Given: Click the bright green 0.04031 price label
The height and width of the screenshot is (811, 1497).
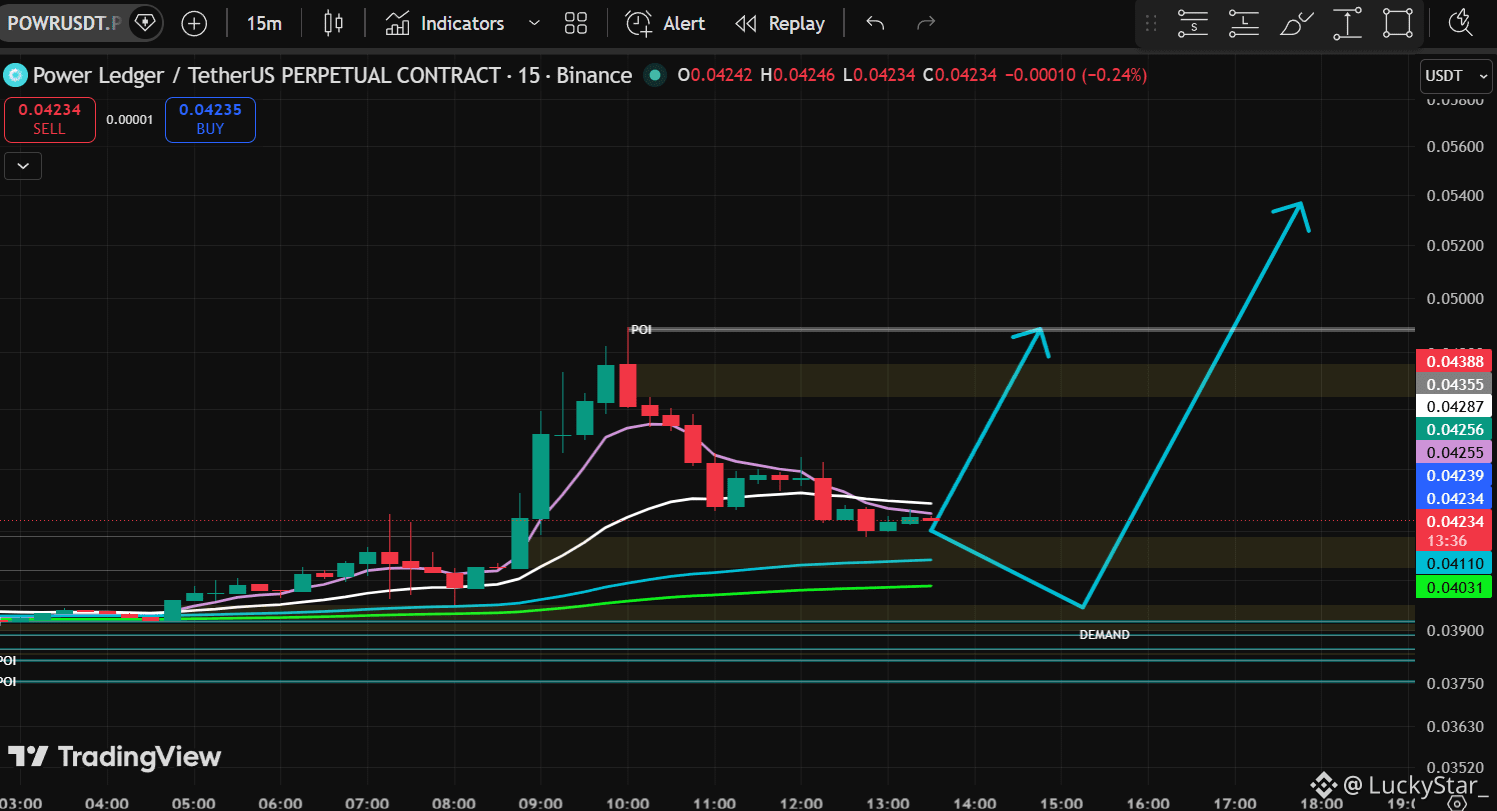Looking at the screenshot, I should 1455,587.
